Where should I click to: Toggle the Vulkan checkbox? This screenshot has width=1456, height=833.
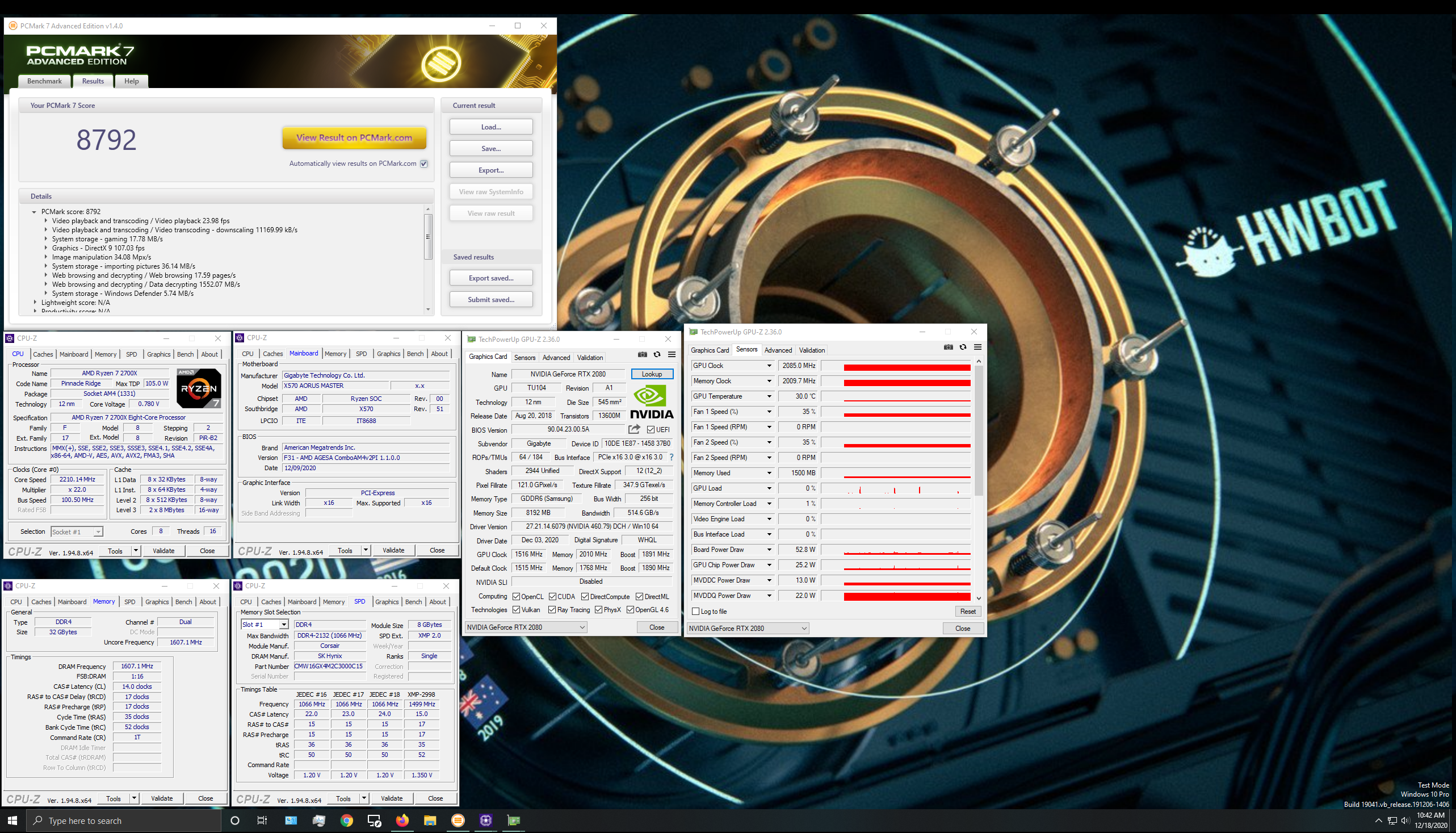pos(517,610)
